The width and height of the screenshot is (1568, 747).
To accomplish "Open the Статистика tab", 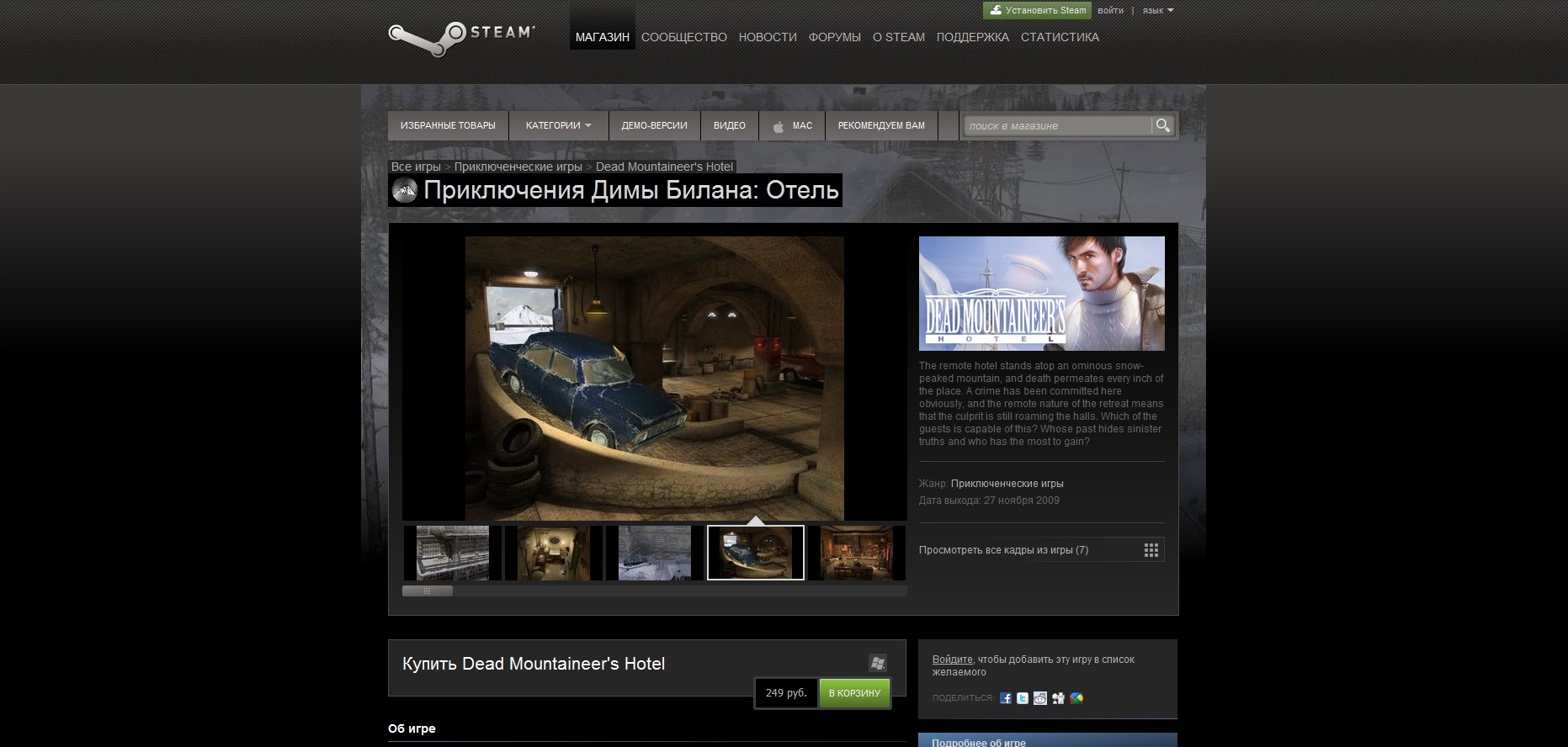I will (x=1060, y=37).
